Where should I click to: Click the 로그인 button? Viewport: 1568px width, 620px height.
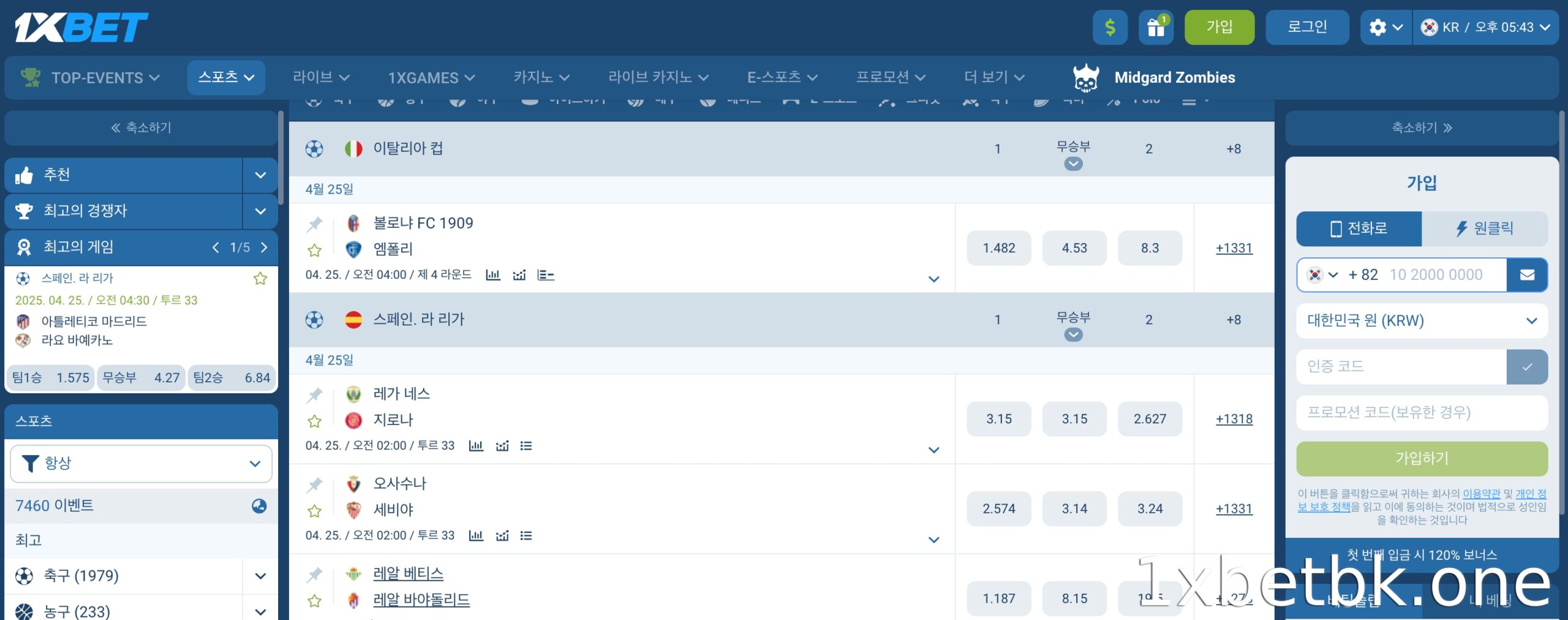click(1307, 28)
